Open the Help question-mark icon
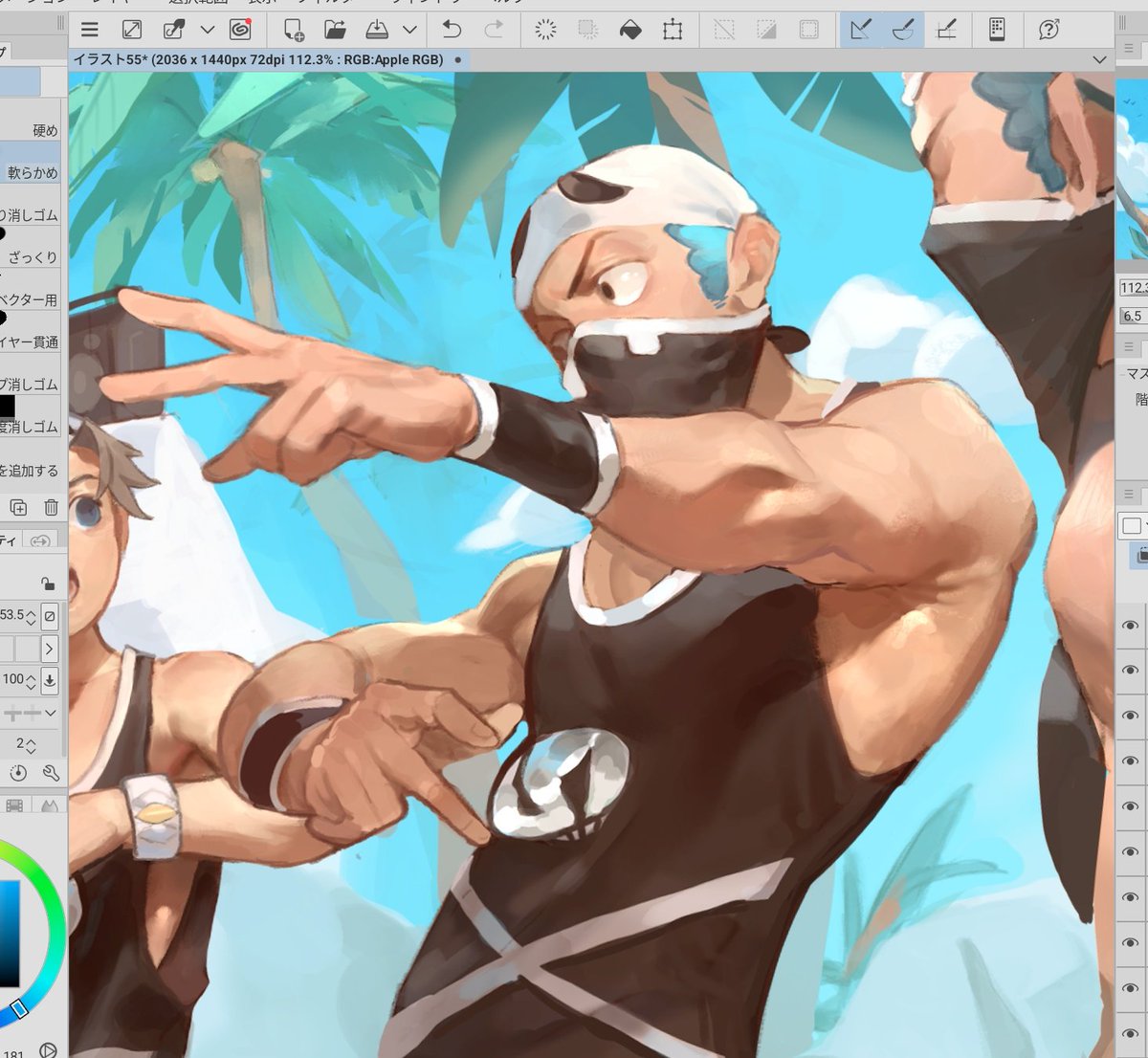Screen dimensions: 1148x1058 (1049, 30)
